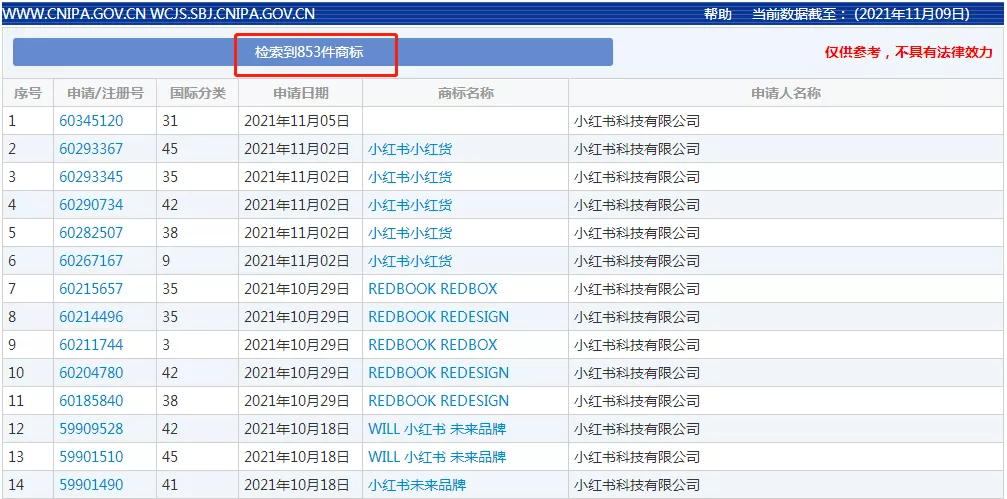Viewport: 1007px width, 499px height.
Task: View application number 60204780
Action: (91, 373)
